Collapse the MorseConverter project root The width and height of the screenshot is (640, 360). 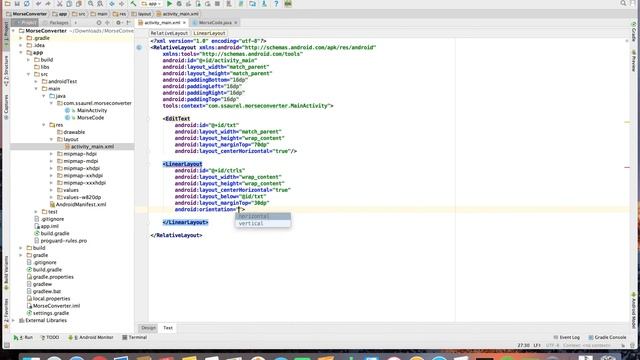(13, 31)
